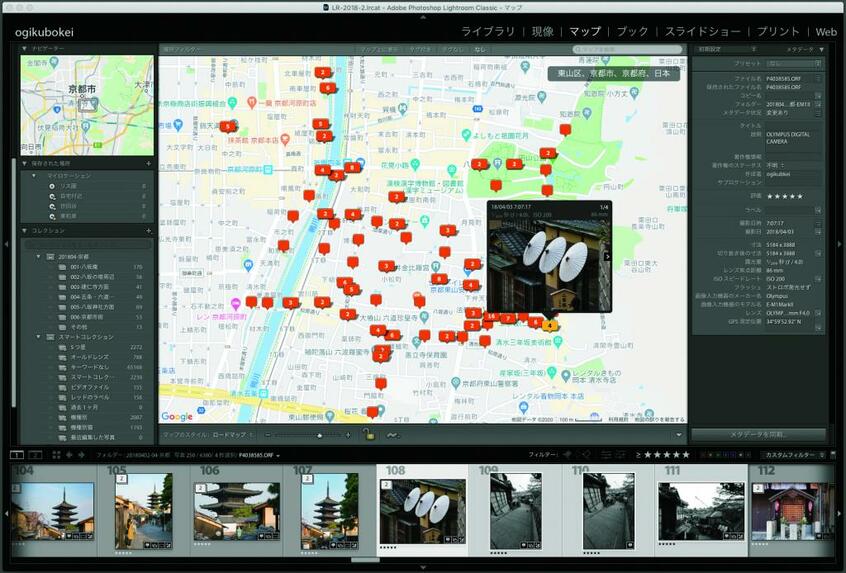The width and height of the screenshot is (846, 573).
Task: Open the オールドレンズ smart collection icon
Action: 63,357
